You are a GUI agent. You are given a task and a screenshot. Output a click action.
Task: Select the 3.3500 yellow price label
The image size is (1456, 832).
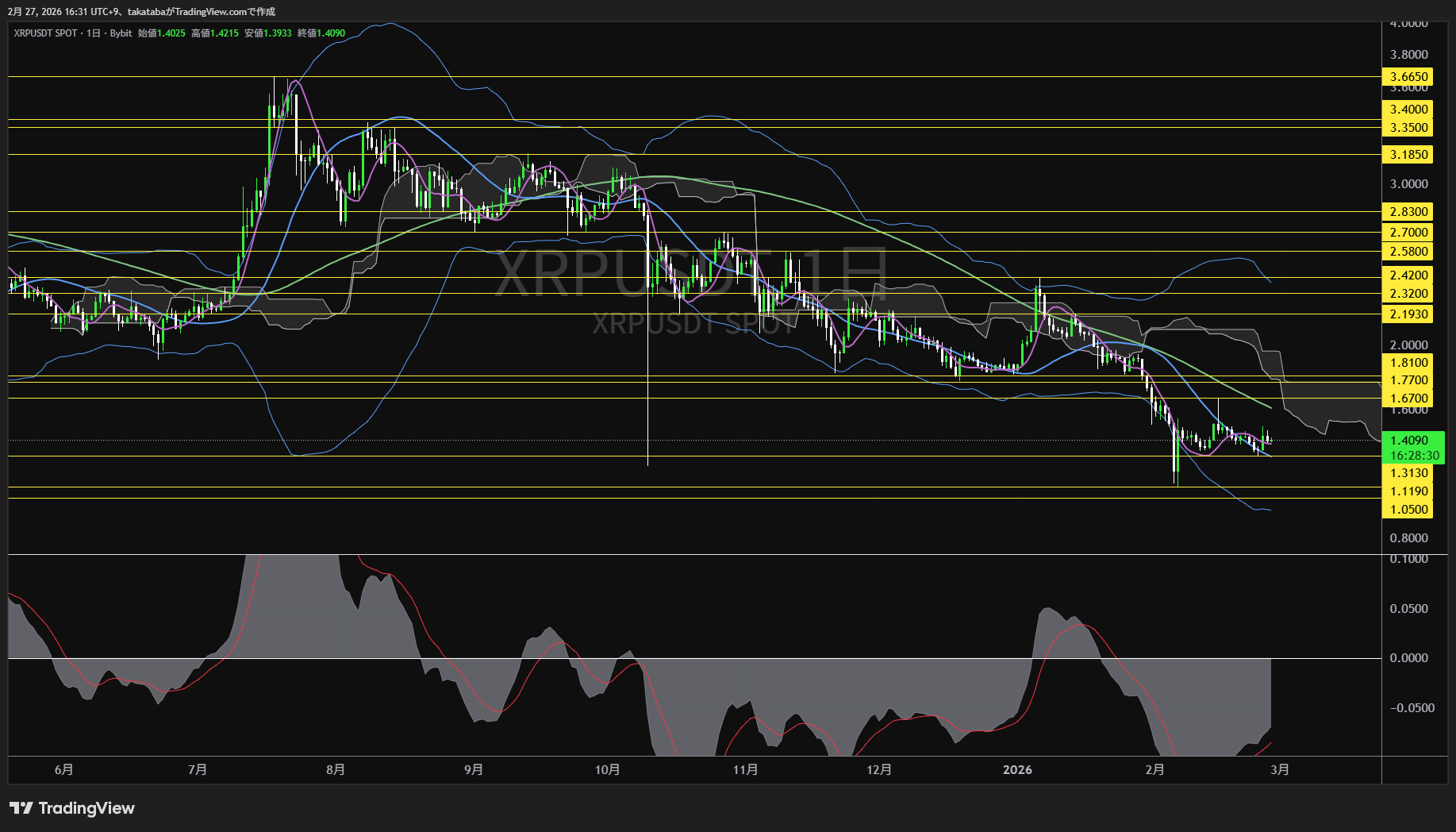pos(1409,128)
